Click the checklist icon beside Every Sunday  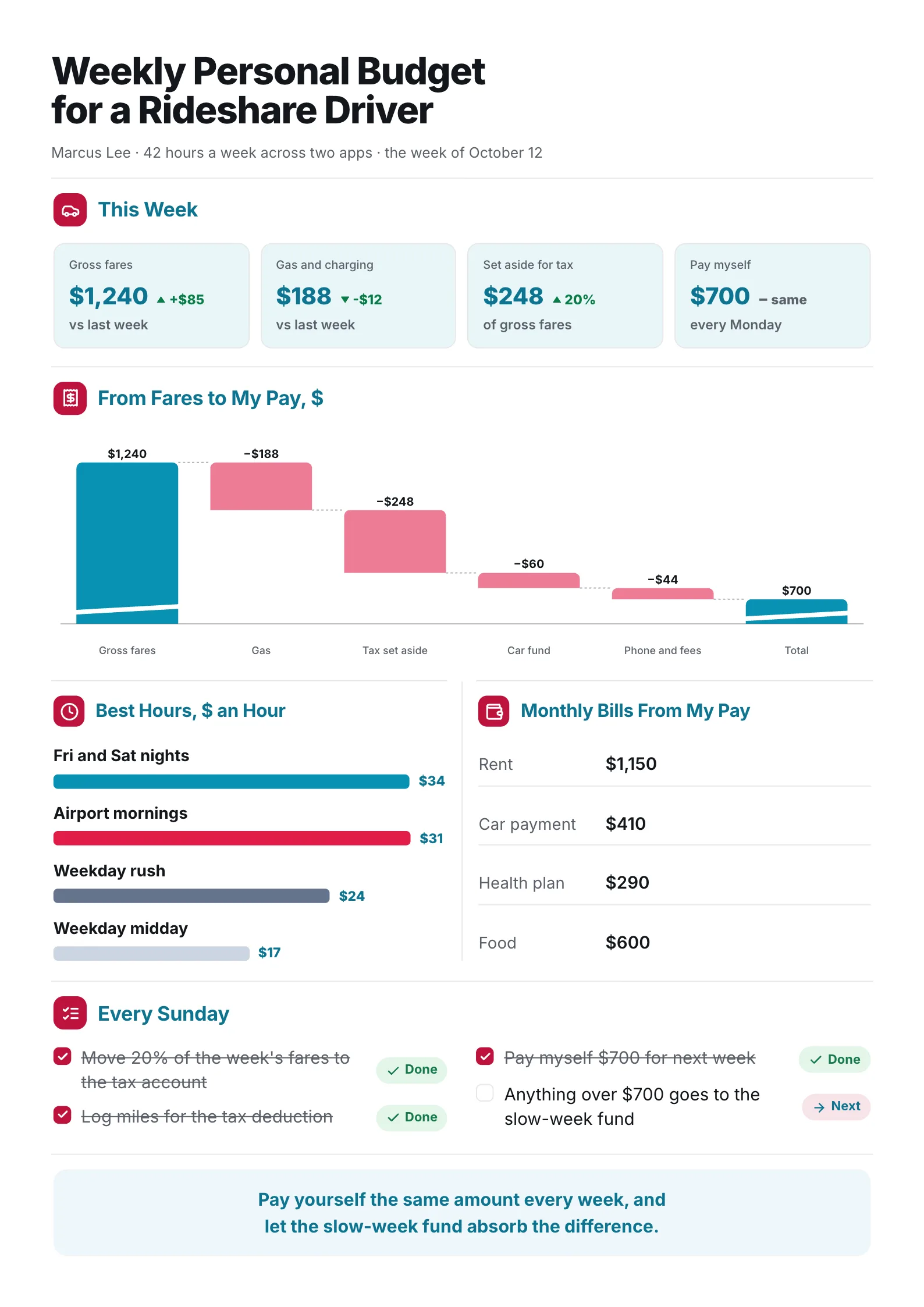pyautogui.click(x=70, y=1013)
